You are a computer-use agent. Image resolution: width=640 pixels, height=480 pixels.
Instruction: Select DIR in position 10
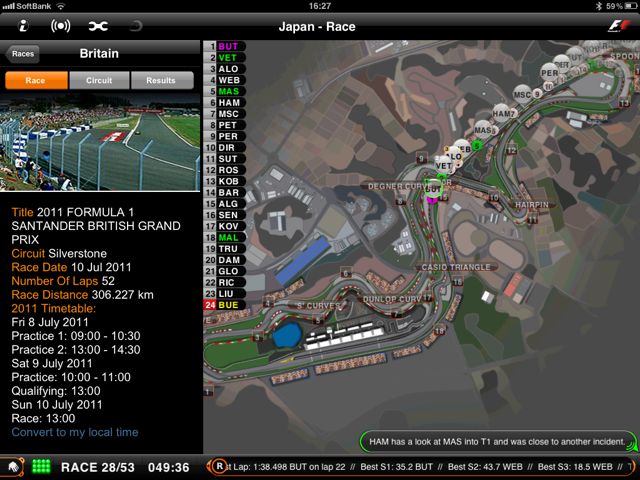[225, 147]
